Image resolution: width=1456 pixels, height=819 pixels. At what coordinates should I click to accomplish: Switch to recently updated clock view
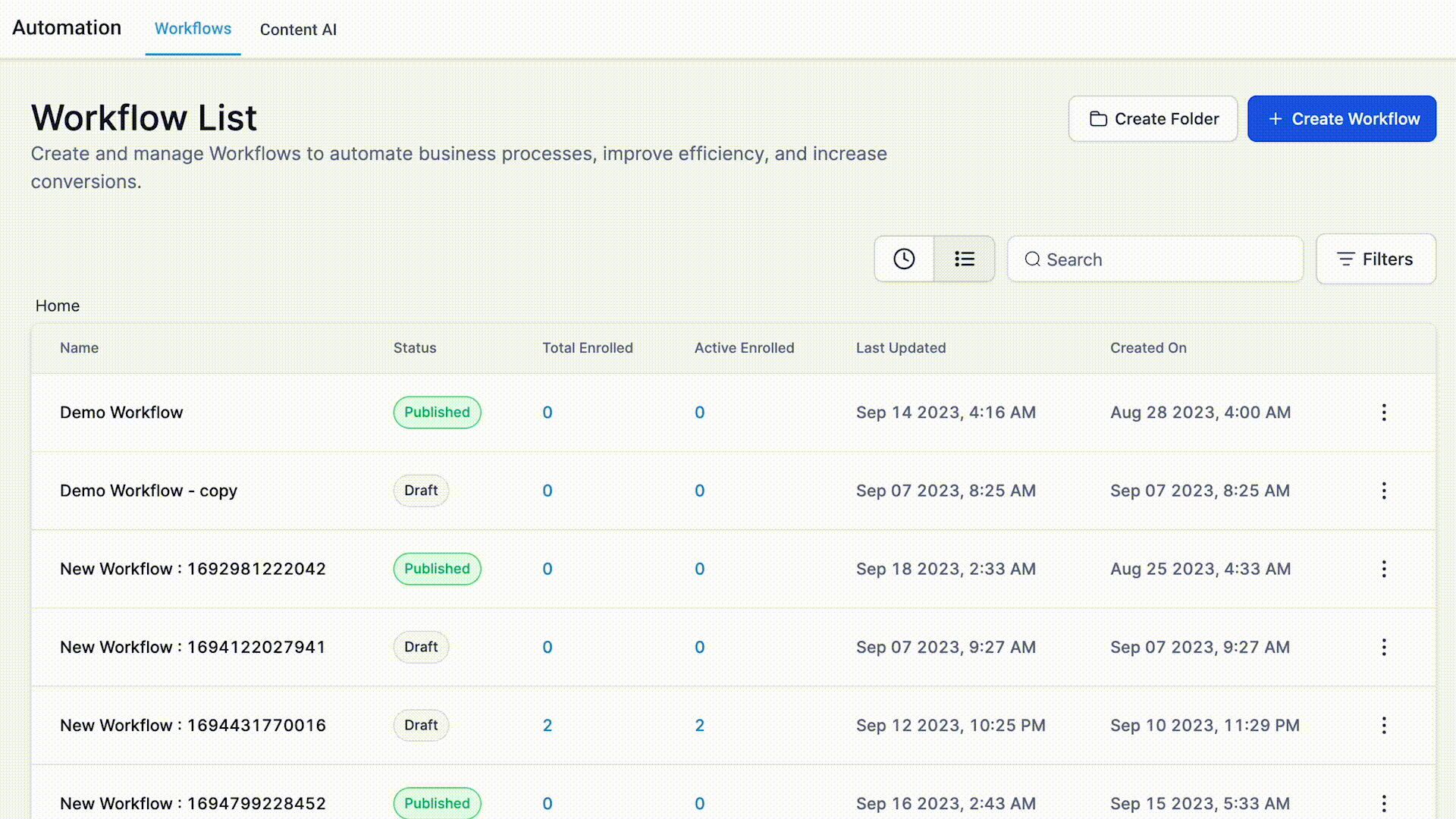[903, 259]
